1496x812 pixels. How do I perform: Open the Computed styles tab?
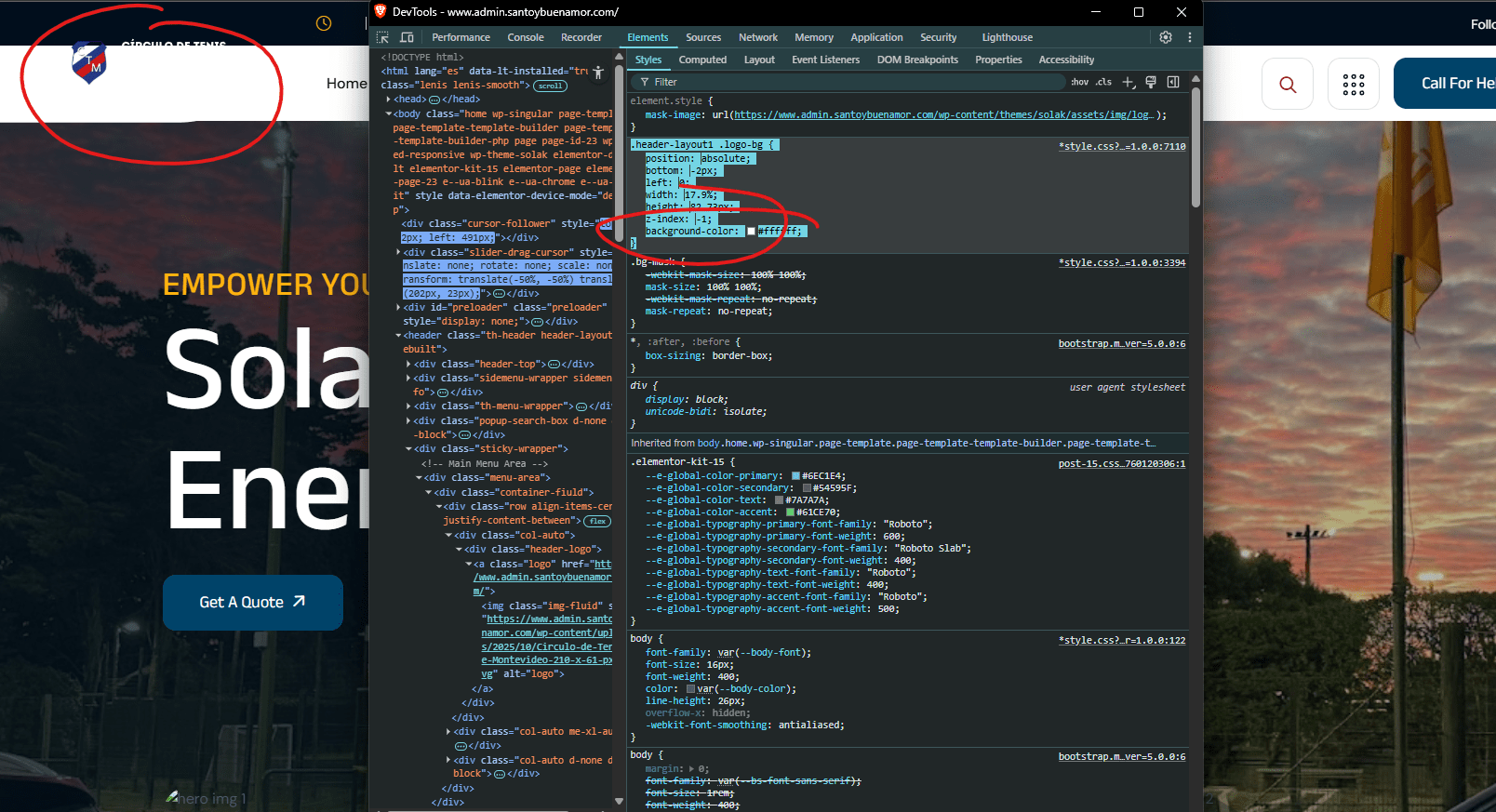[702, 60]
